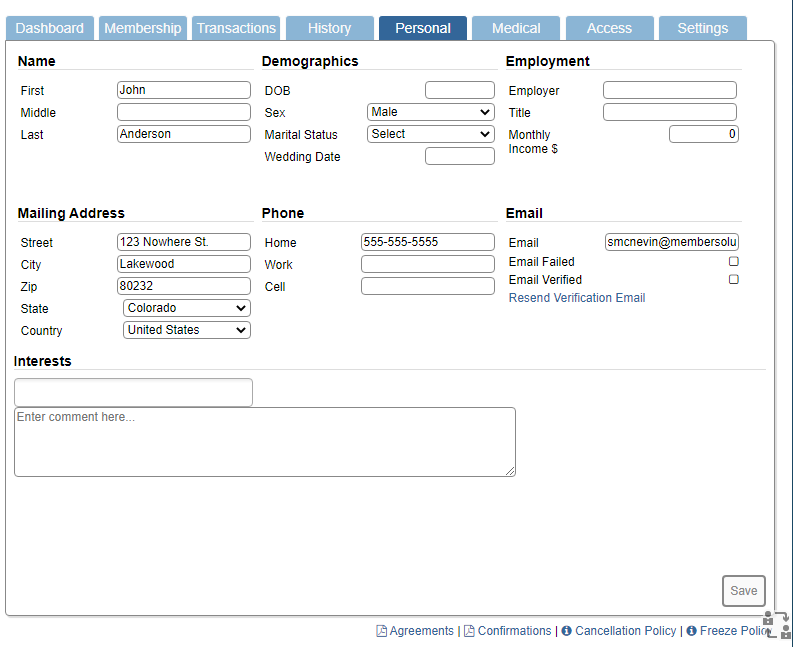Switch to the Membership tab

(x=143, y=28)
